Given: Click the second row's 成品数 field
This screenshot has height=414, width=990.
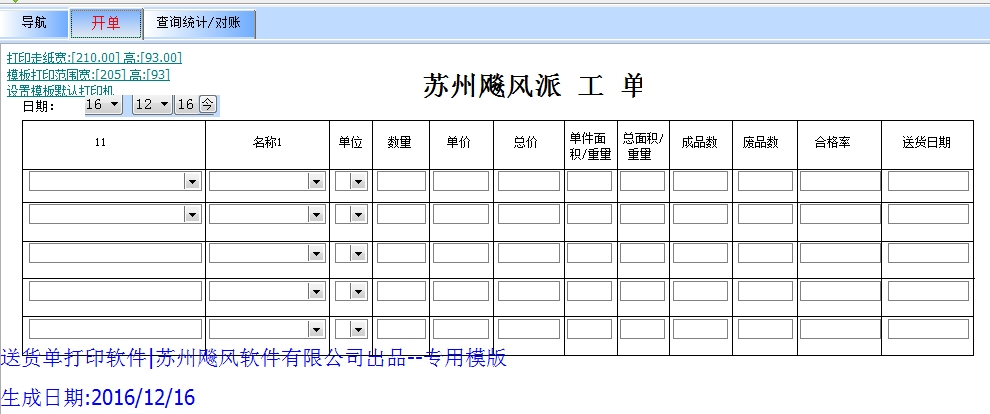Looking at the screenshot, I should click(x=700, y=214).
